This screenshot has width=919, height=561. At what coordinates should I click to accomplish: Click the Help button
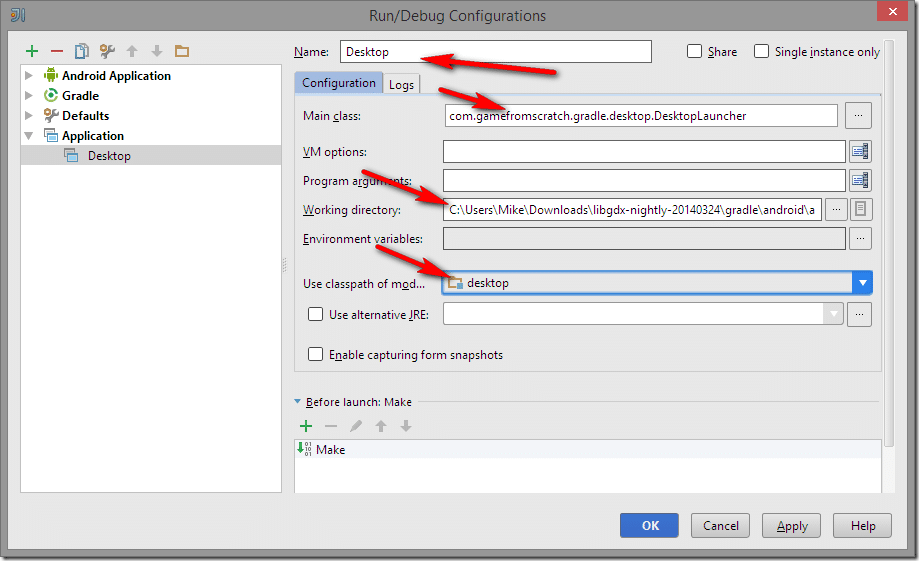pyautogui.click(x=862, y=525)
